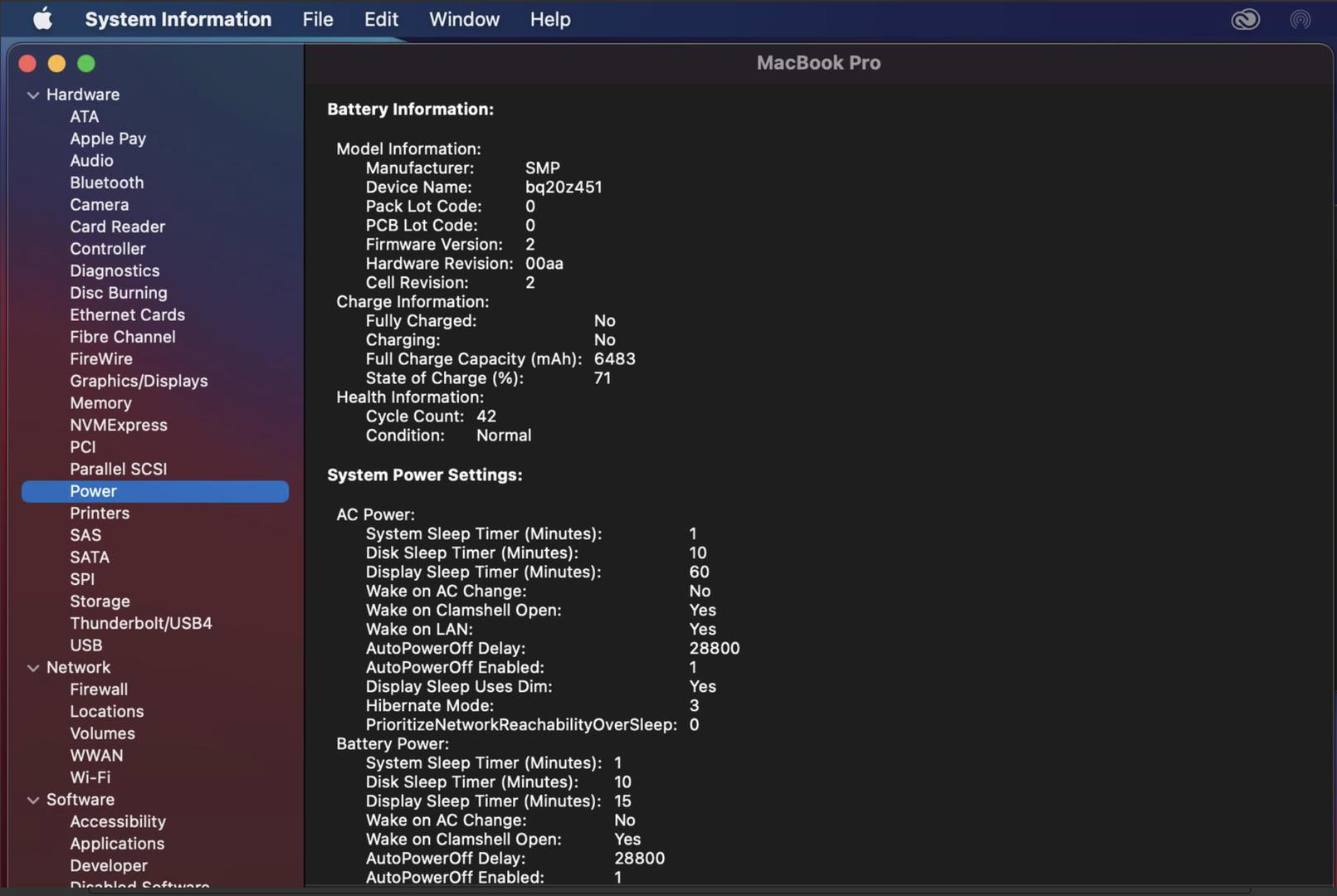Click the Network group label
The height and width of the screenshot is (896, 1337).
(x=78, y=668)
